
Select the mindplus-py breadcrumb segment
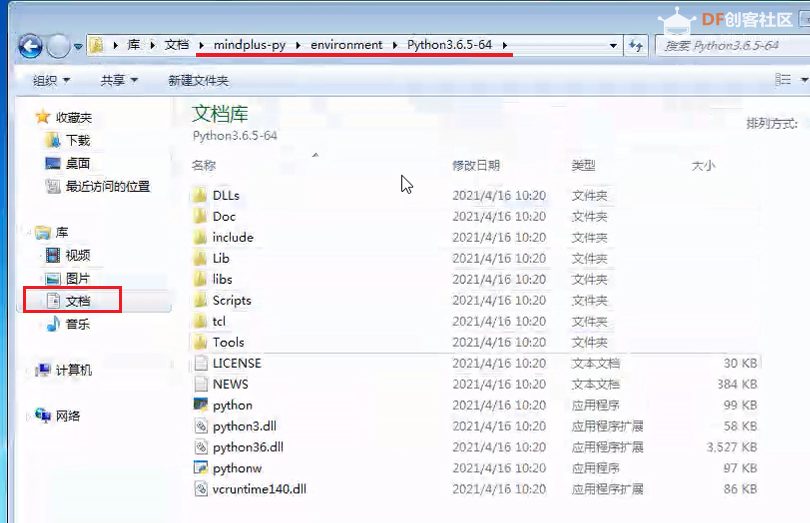(x=250, y=45)
